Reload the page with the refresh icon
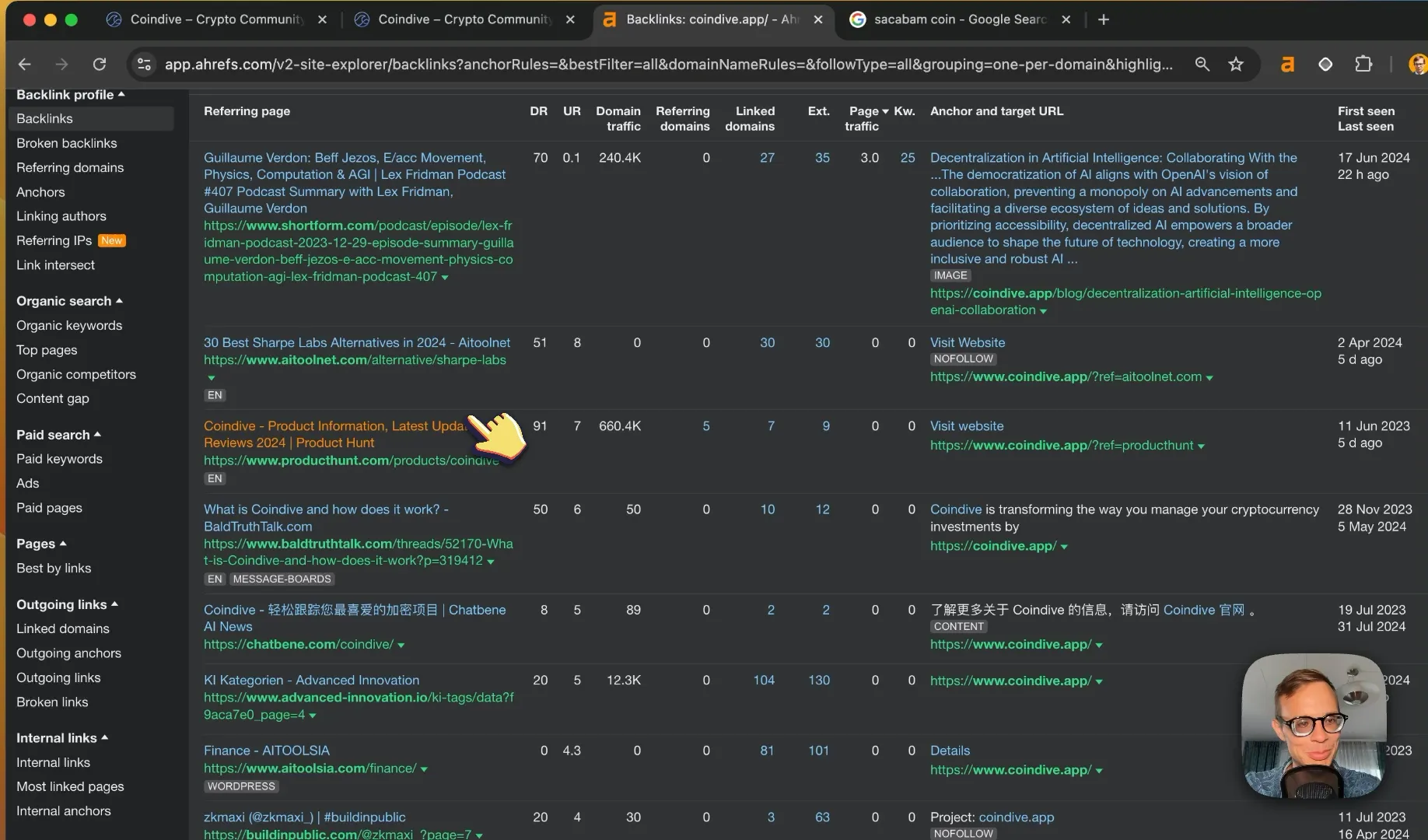 tap(100, 65)
